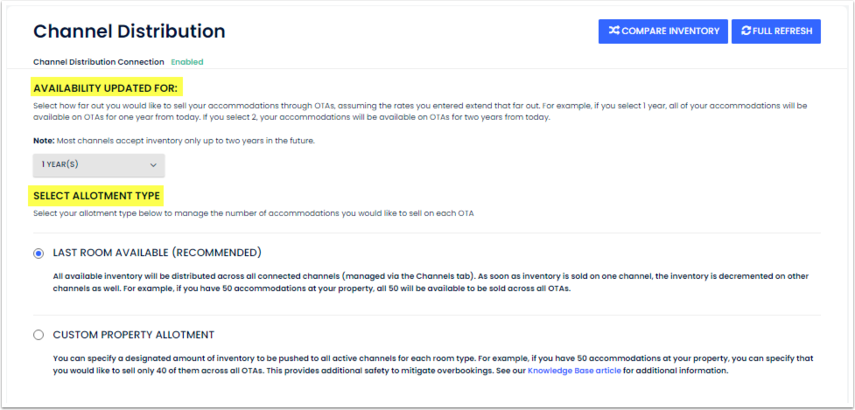Image resolution: width=855 pixels, height=410 pixels.
Task: Click the Channel Distribution Connection label
Action: pos(98,62)
